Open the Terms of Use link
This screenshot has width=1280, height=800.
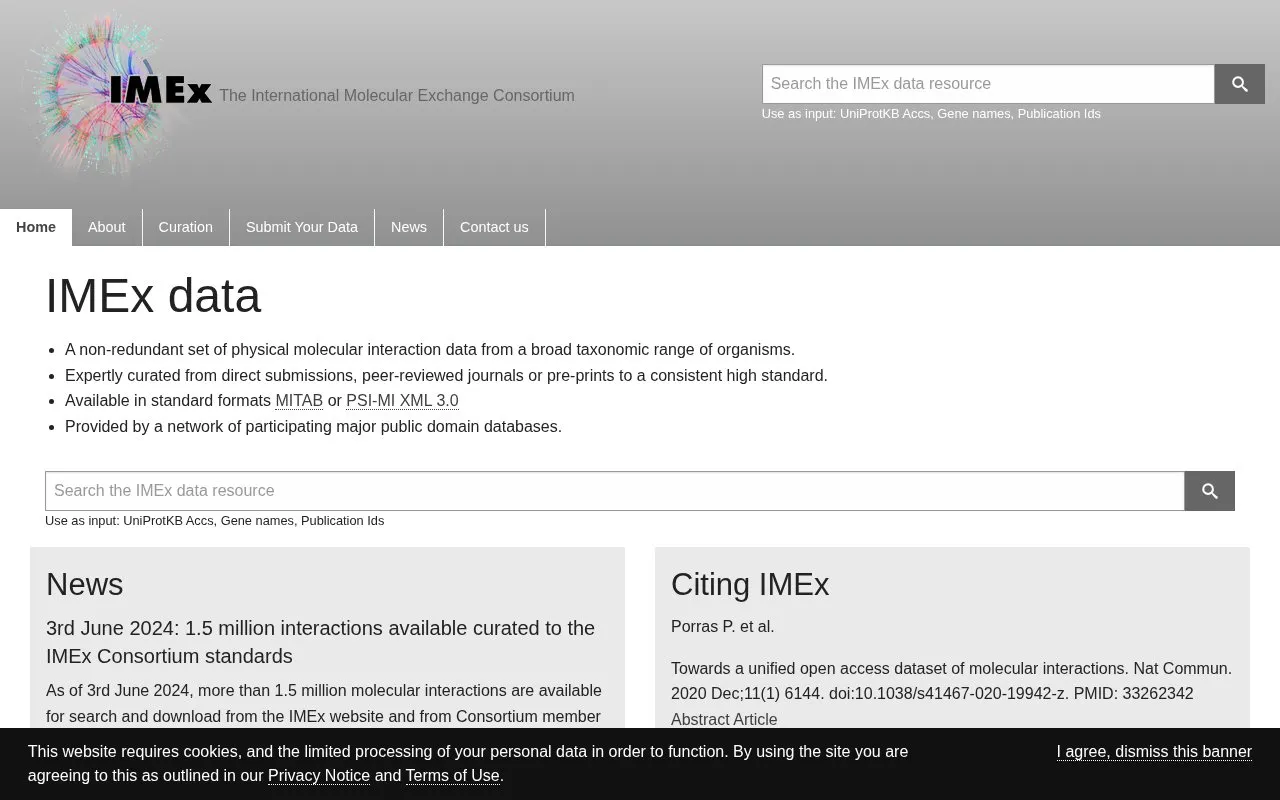click(x=452, y=776)
